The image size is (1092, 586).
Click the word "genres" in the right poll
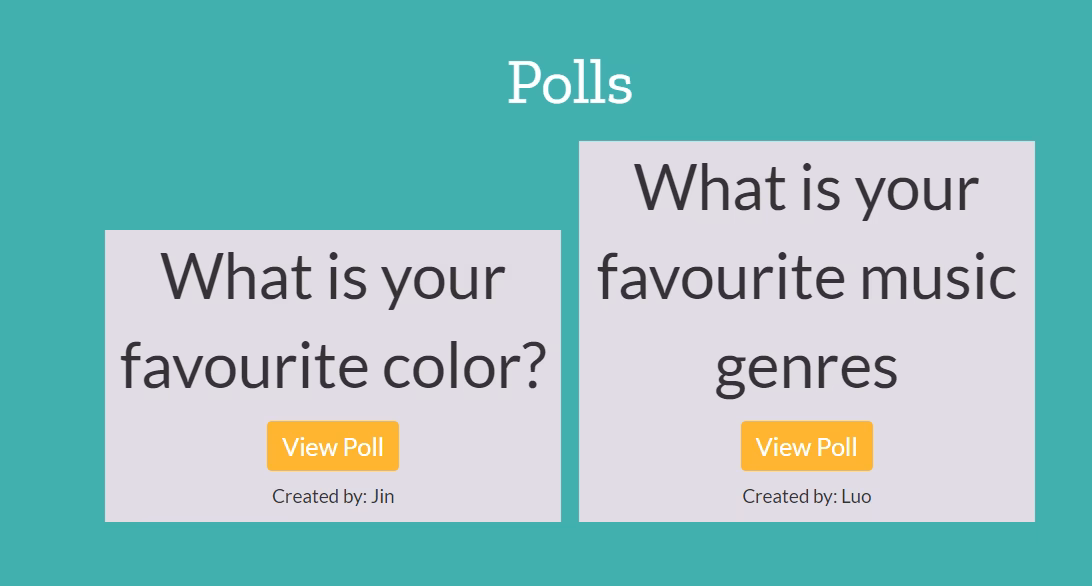point(806,366)
